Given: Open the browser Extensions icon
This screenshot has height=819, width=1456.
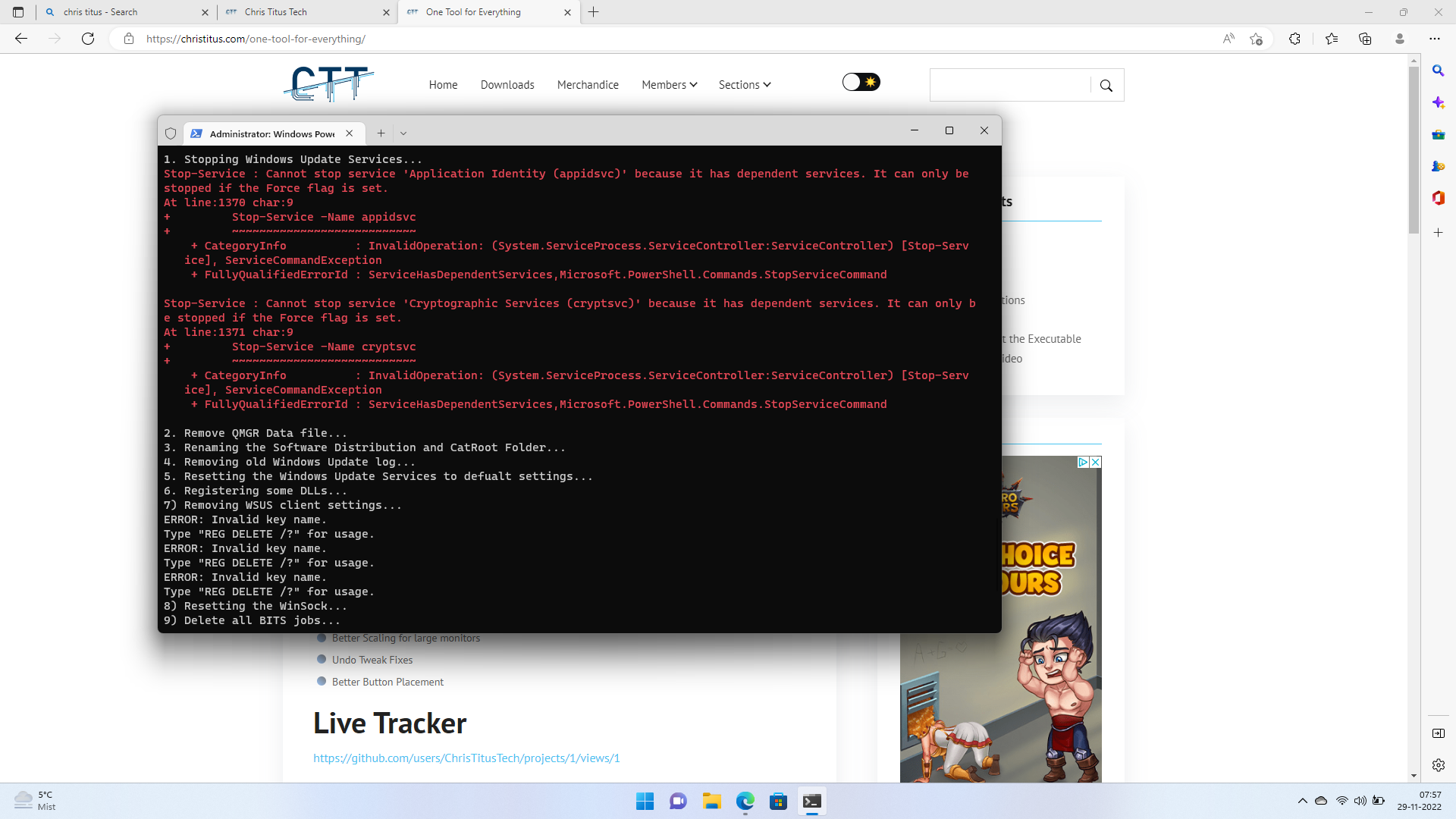Looking at the screenshot, I should pyautogui.click(x=1295, y=39).
